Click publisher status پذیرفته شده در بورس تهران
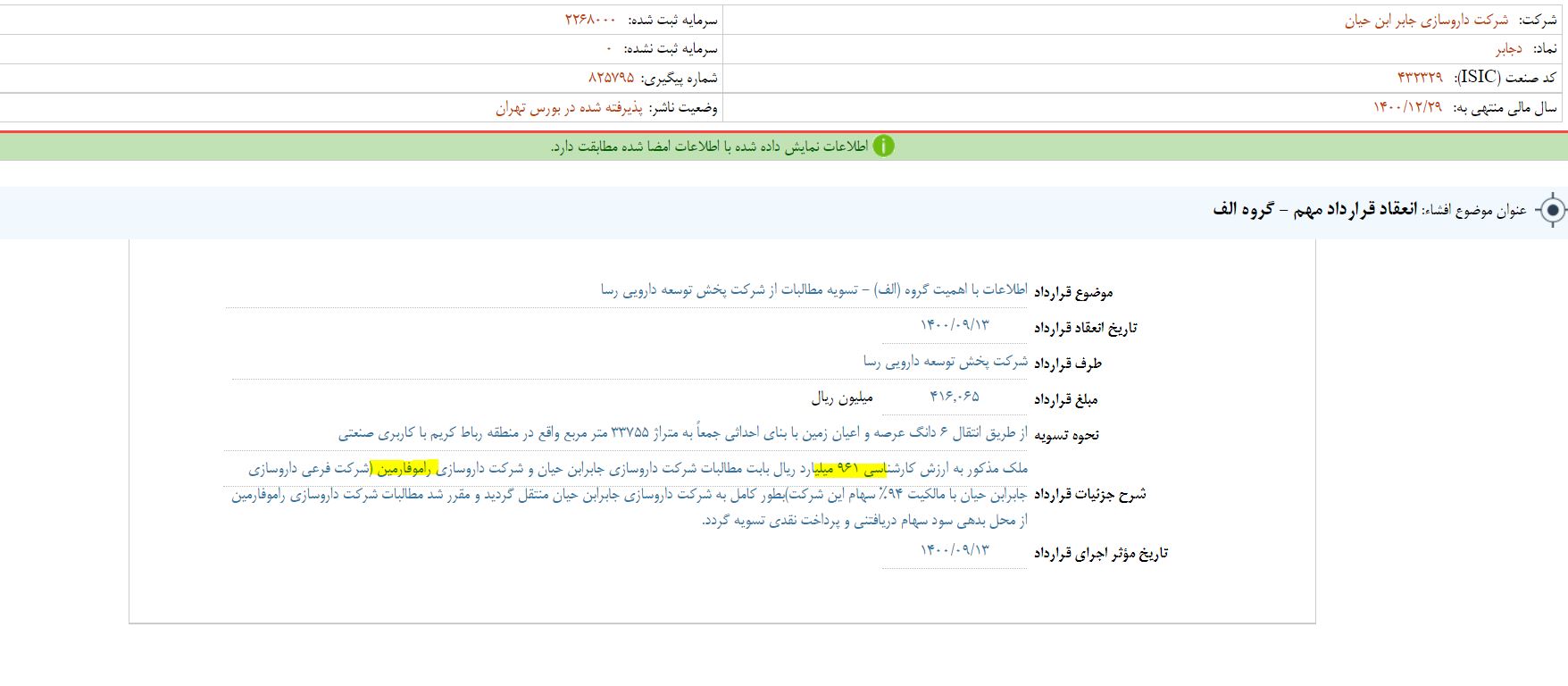The height and width of the screenshot is (686, 1568). [569, 108]
